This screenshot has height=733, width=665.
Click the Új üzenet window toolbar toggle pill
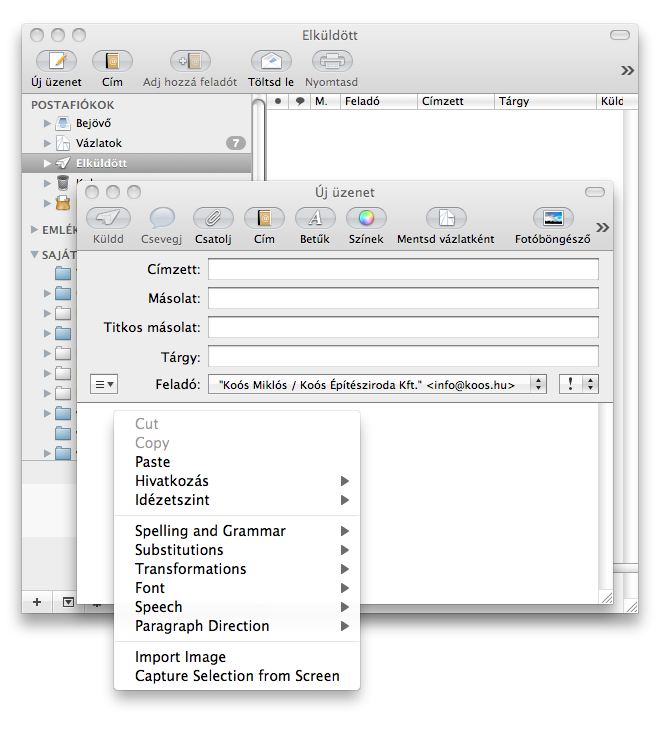click(594, 192)
